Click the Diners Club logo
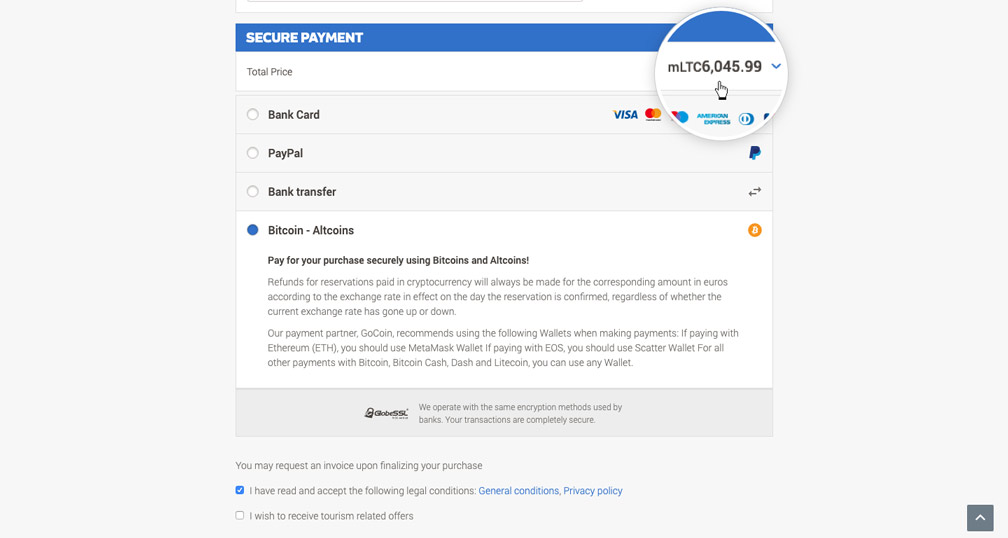The height and width of the screenshot is (538, 1008). point(746,118)
